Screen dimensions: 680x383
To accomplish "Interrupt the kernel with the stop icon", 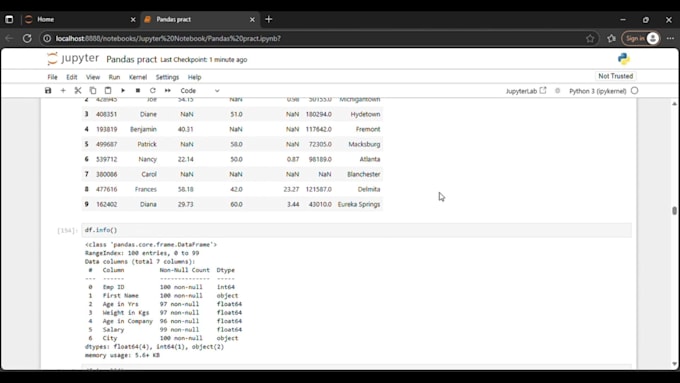I will [x=138, y=91].
